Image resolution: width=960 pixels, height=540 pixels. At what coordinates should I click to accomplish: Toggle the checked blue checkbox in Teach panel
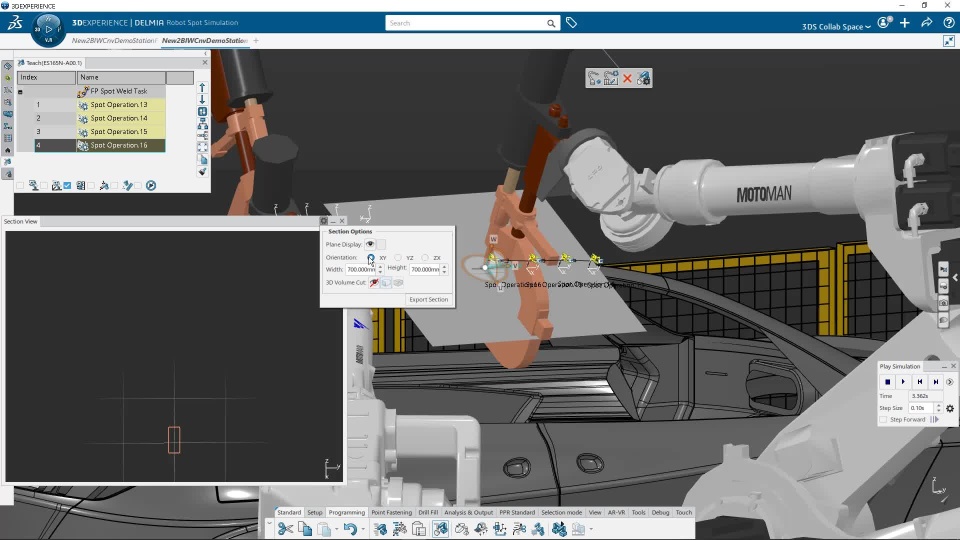[x=67, y=186]
